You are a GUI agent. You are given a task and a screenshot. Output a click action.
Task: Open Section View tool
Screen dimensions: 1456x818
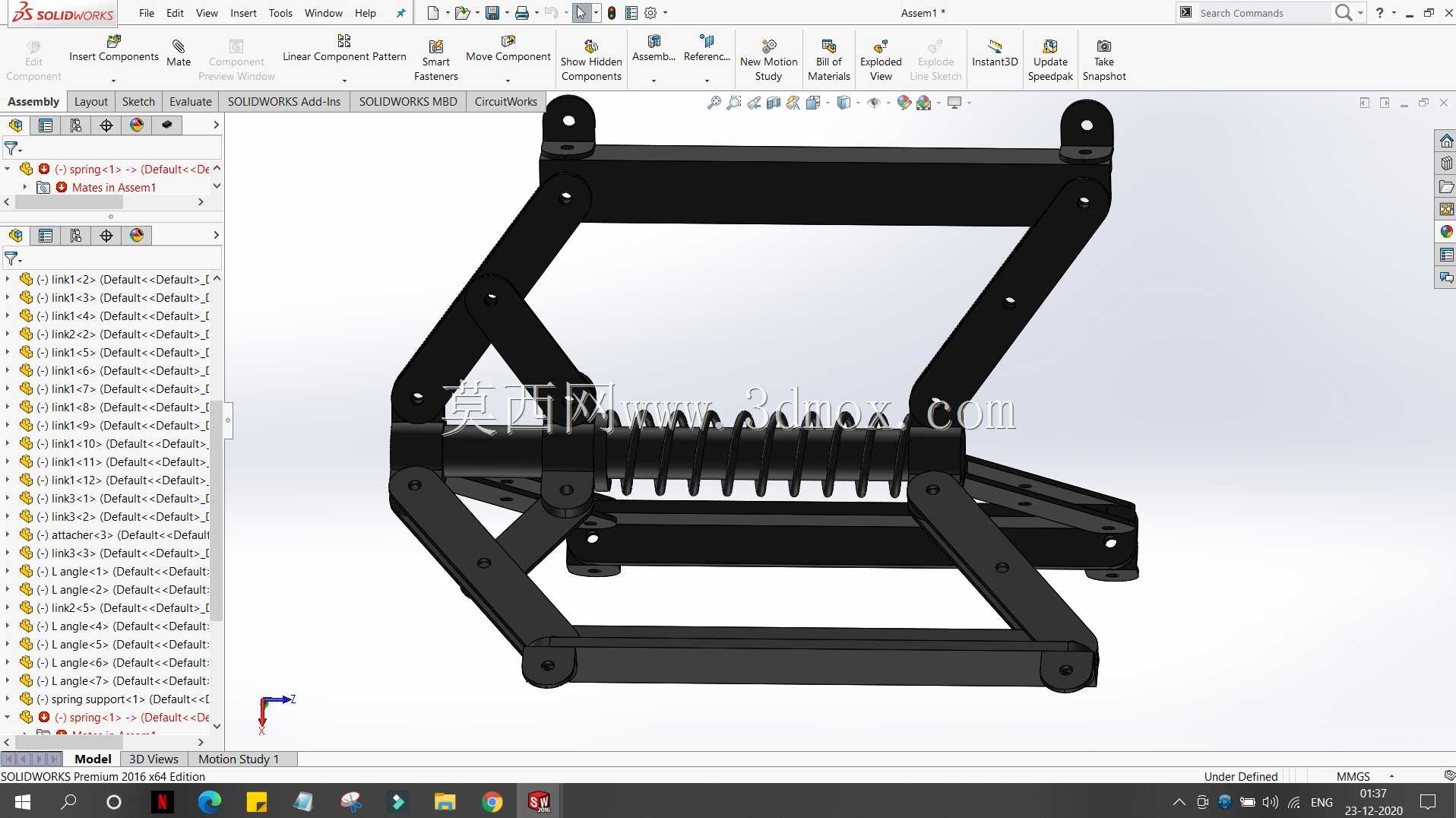[774, 103]
